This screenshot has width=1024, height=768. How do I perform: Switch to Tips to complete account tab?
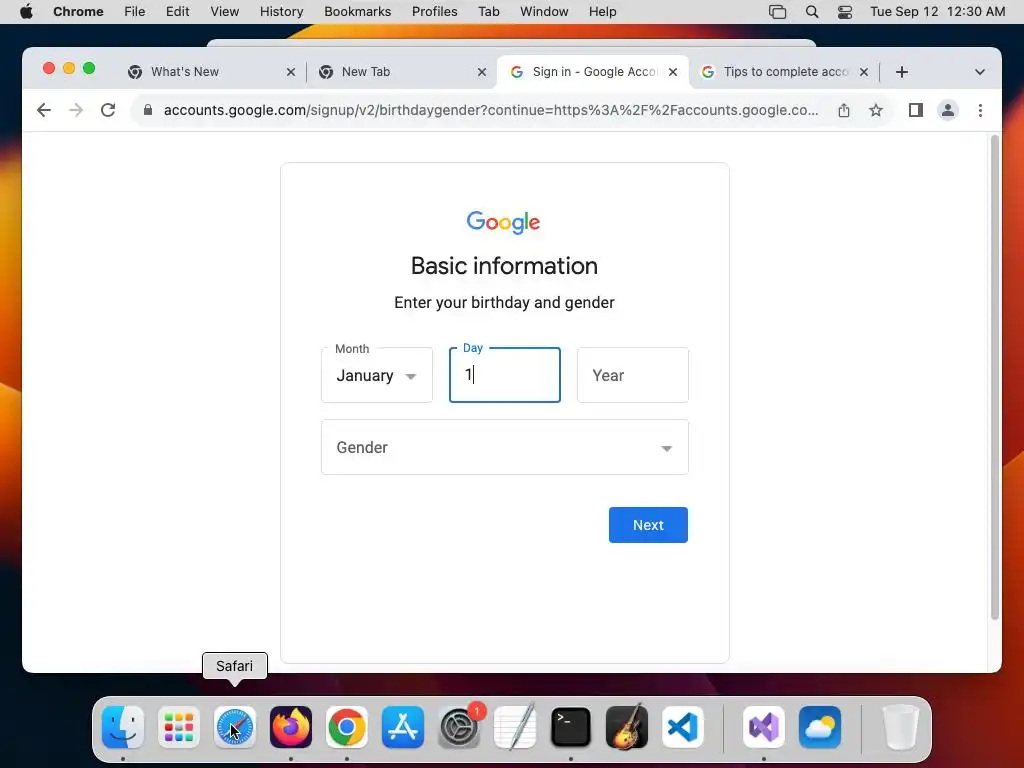point(784,72)
